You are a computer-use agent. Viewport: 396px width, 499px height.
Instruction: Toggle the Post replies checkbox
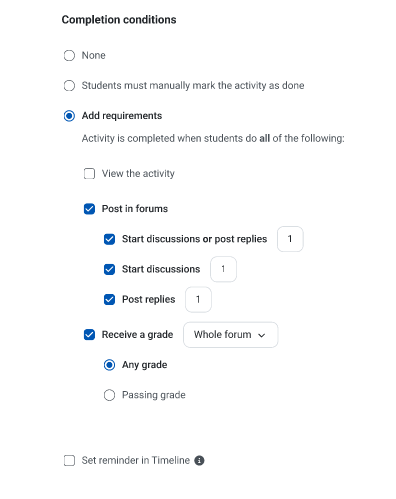(109, 299)
